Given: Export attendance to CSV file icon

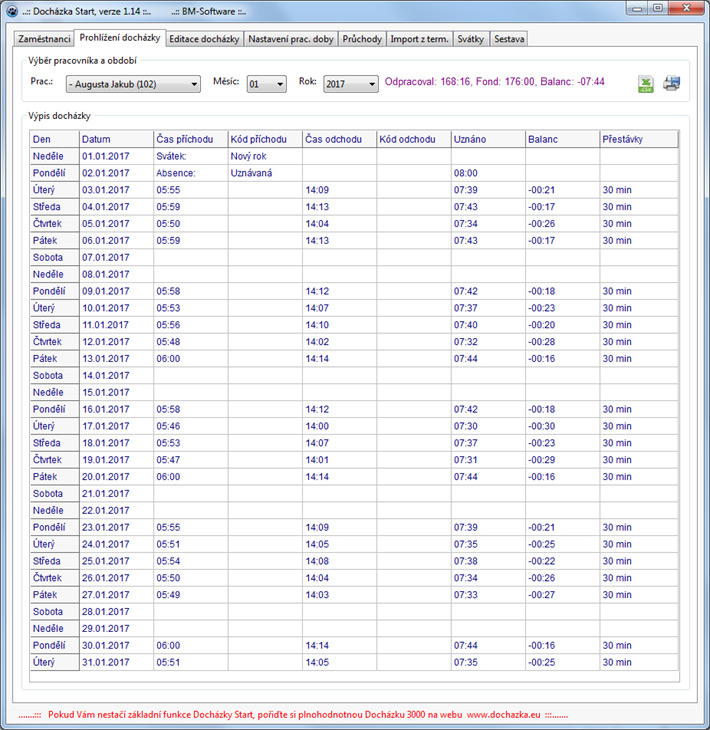Looking at the screenshot, I should [645, 84].
